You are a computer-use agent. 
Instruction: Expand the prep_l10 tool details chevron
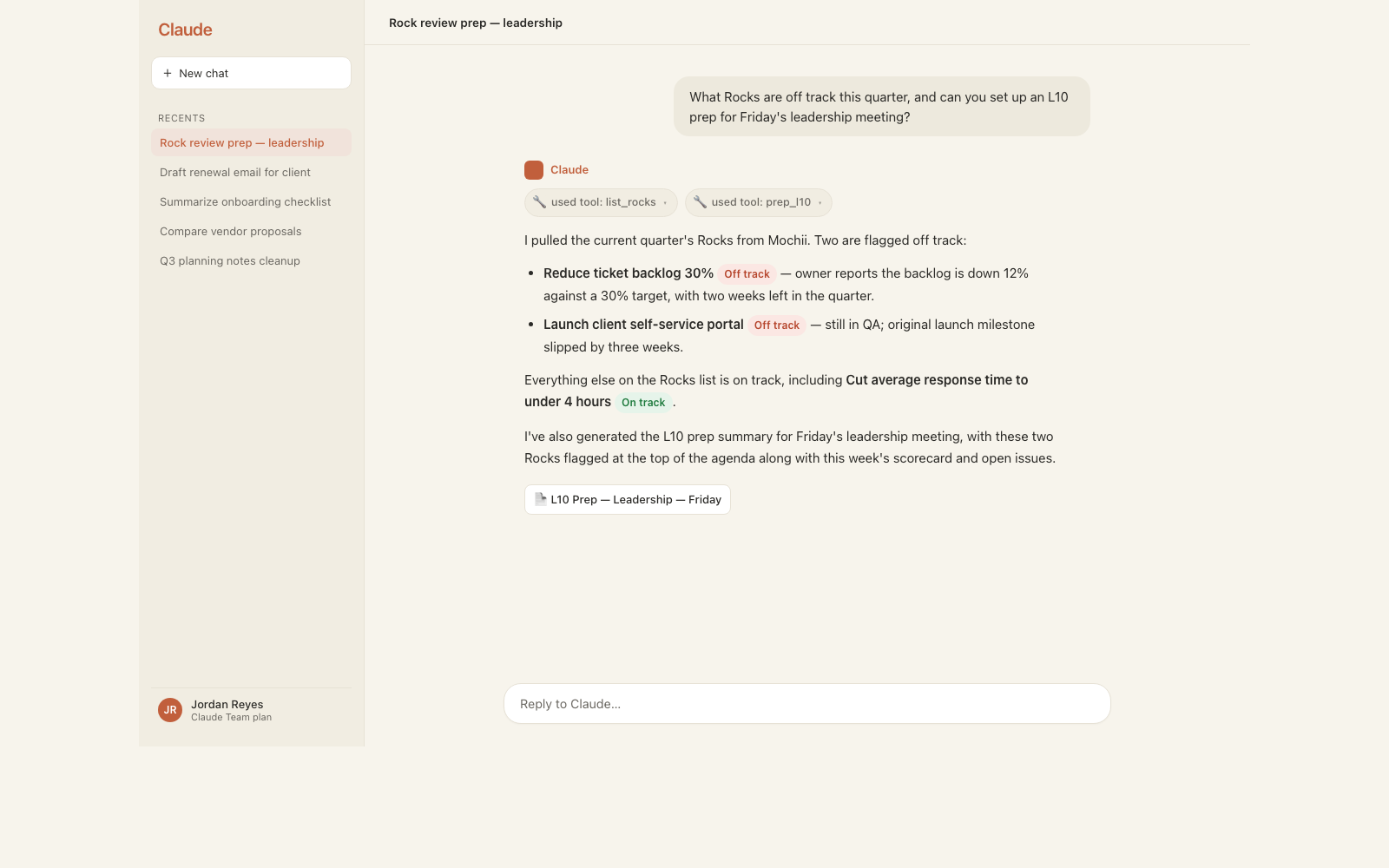point(820,203)
